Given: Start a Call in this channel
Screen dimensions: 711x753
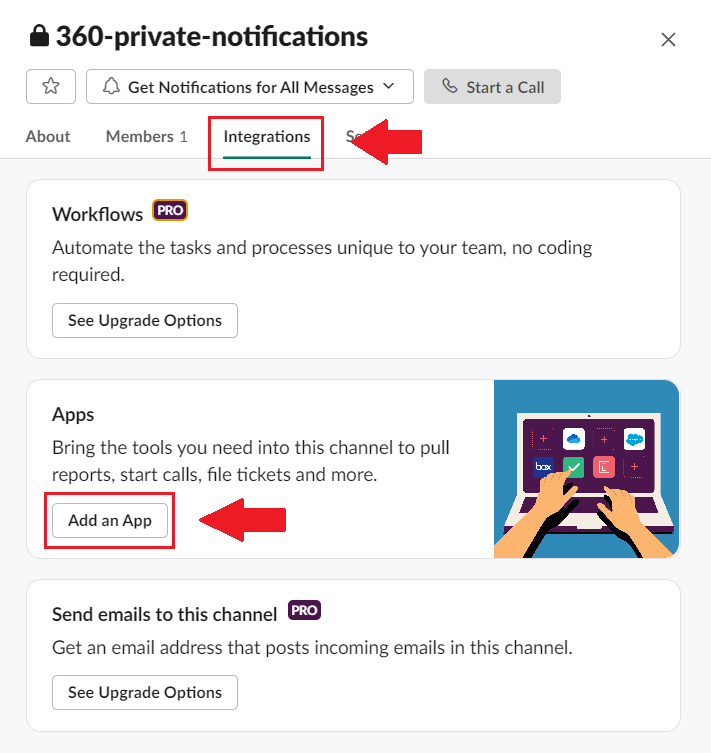Looking at the screenshot, I should pyautogui.click(x=492, y=86).
